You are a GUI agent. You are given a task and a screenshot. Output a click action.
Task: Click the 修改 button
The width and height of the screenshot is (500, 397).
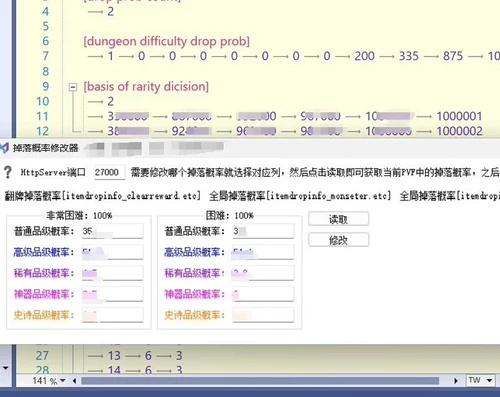pyautogui.click(x=339, y=240)
